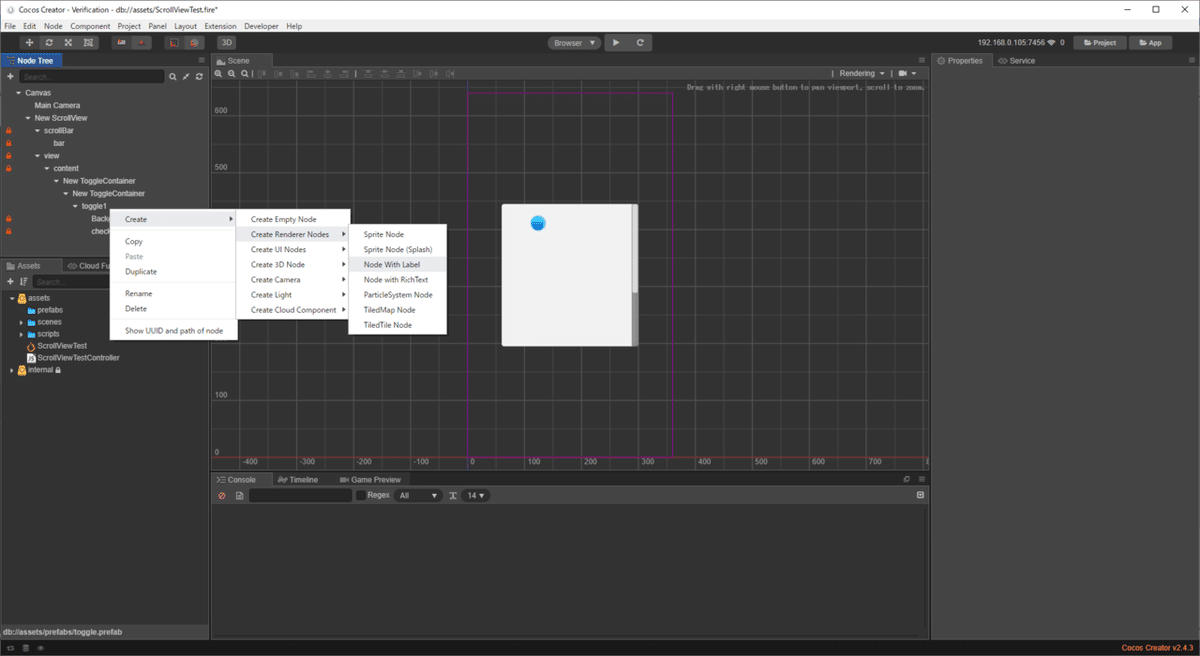Select the bar node

[x=59, y=143]
